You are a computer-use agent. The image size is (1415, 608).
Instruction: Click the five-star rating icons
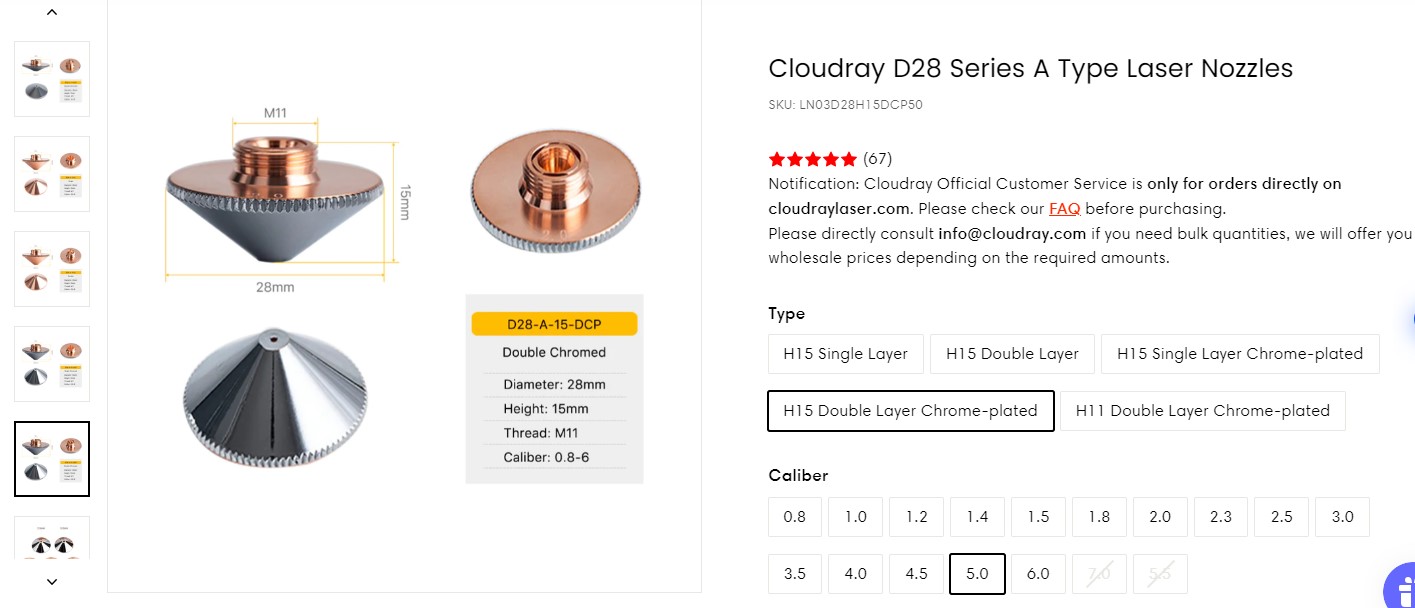(812, 159)
